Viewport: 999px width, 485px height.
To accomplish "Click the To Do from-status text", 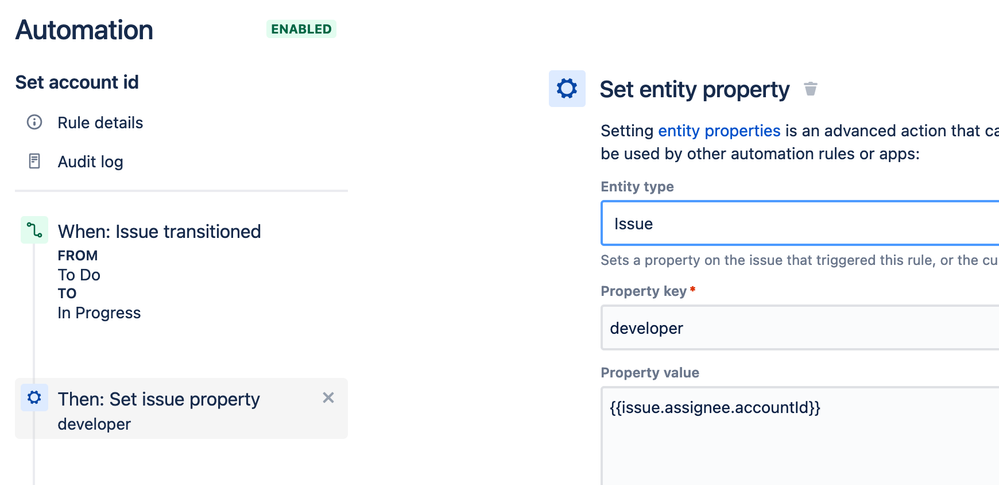I will tap(79, 275).
